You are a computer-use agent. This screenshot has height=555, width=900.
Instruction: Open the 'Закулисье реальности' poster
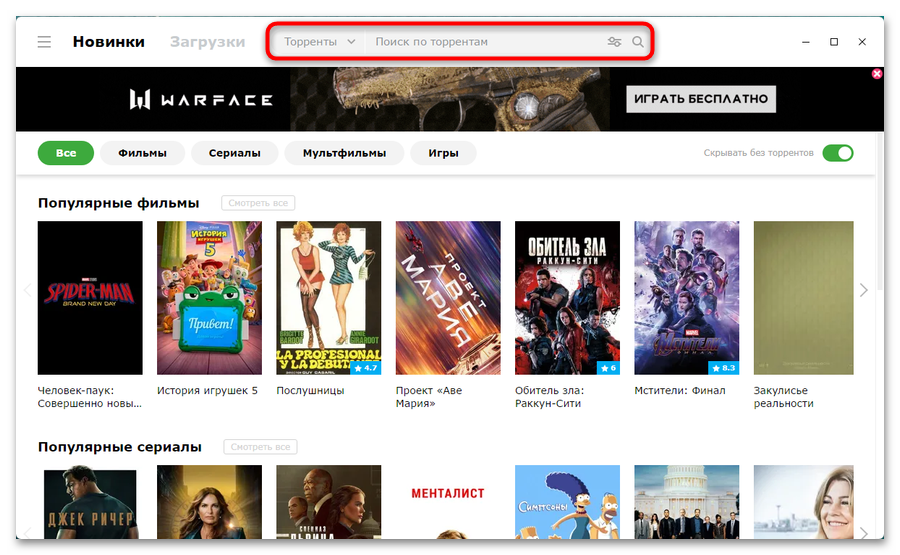[804, 298]
